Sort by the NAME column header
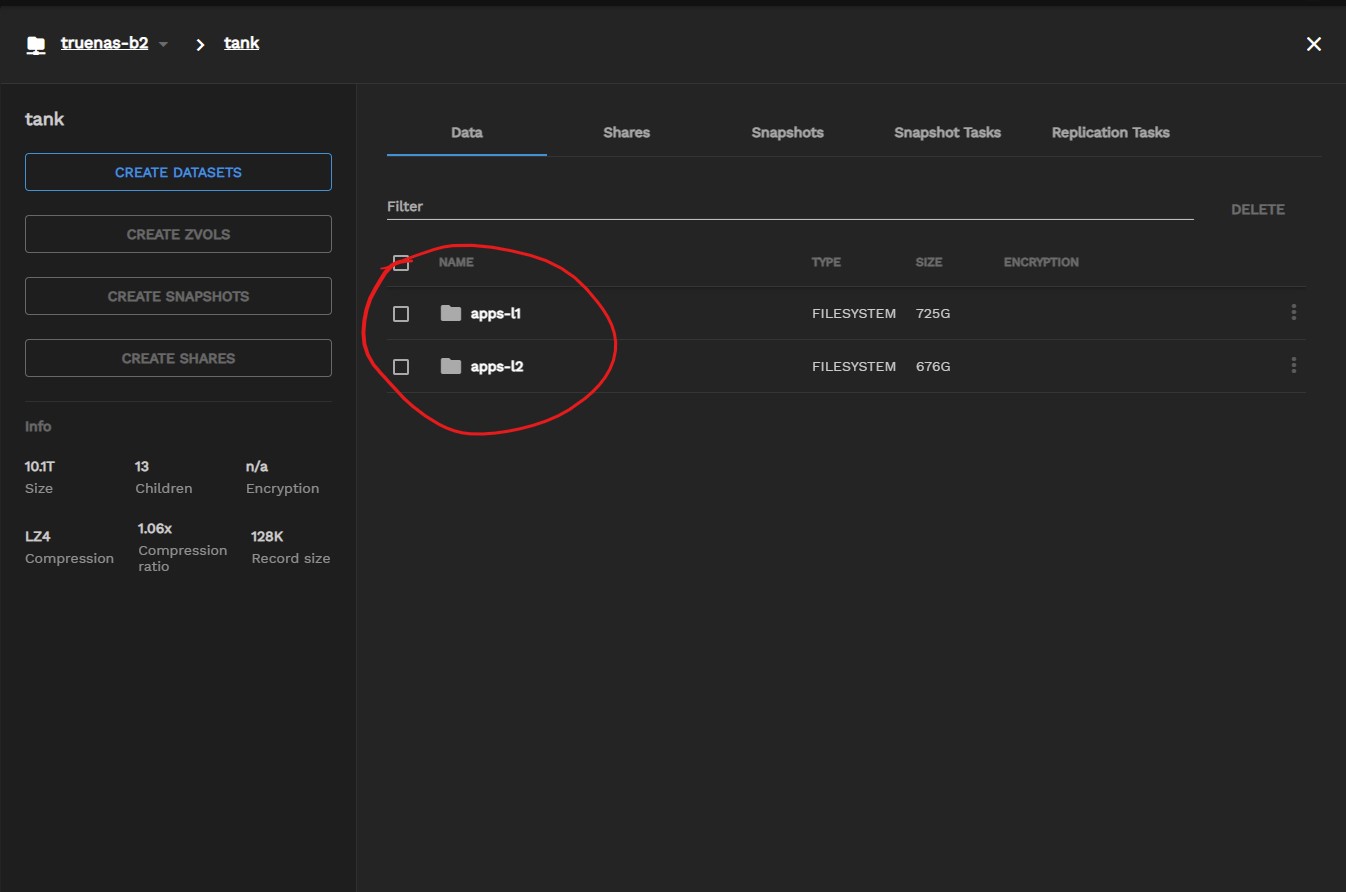 (x=456, y=262)
